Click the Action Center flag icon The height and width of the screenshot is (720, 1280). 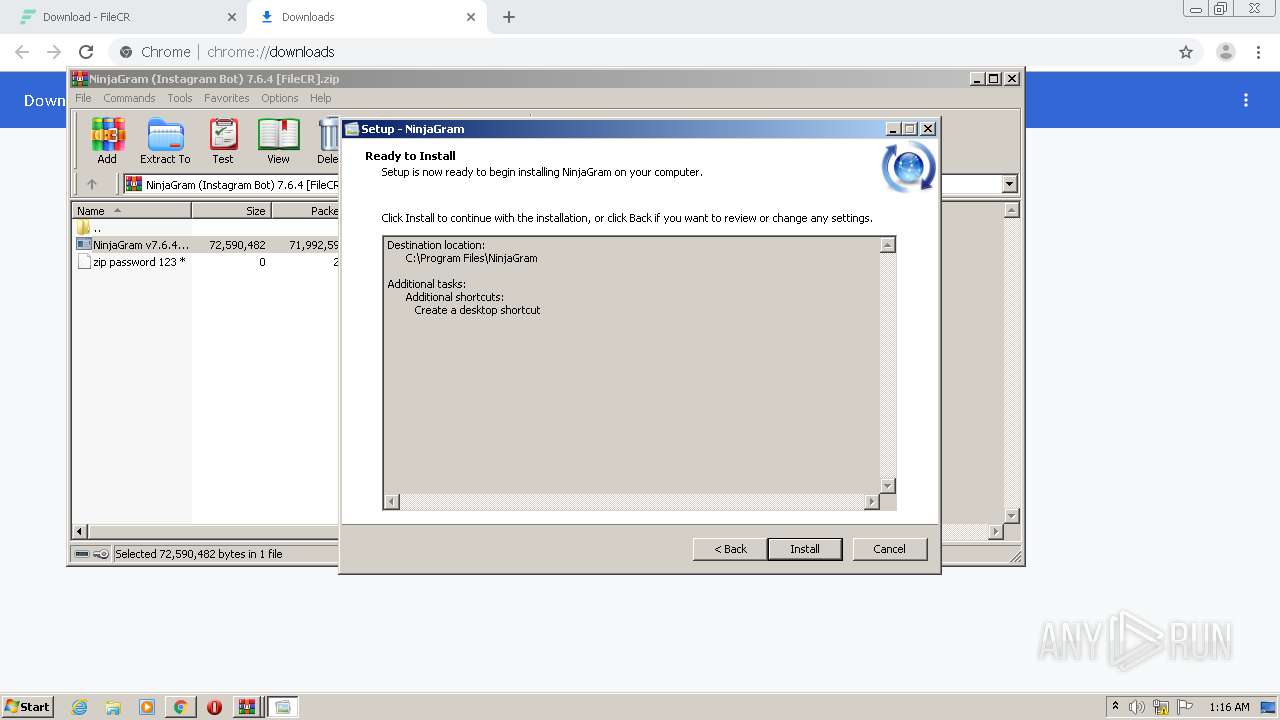pos(1185,707)
